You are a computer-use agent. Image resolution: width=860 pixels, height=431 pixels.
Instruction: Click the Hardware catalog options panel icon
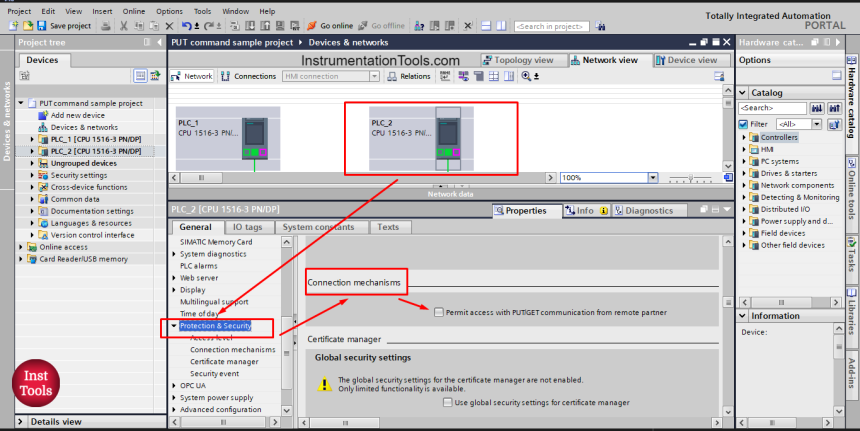tap(836, 76)
